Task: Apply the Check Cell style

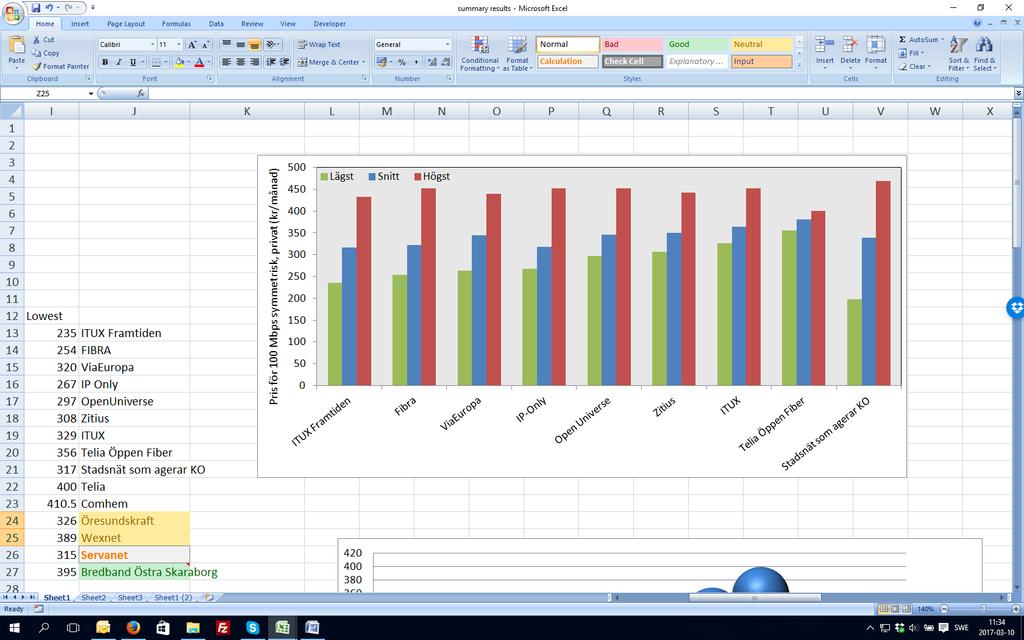Action: [632, 61]
